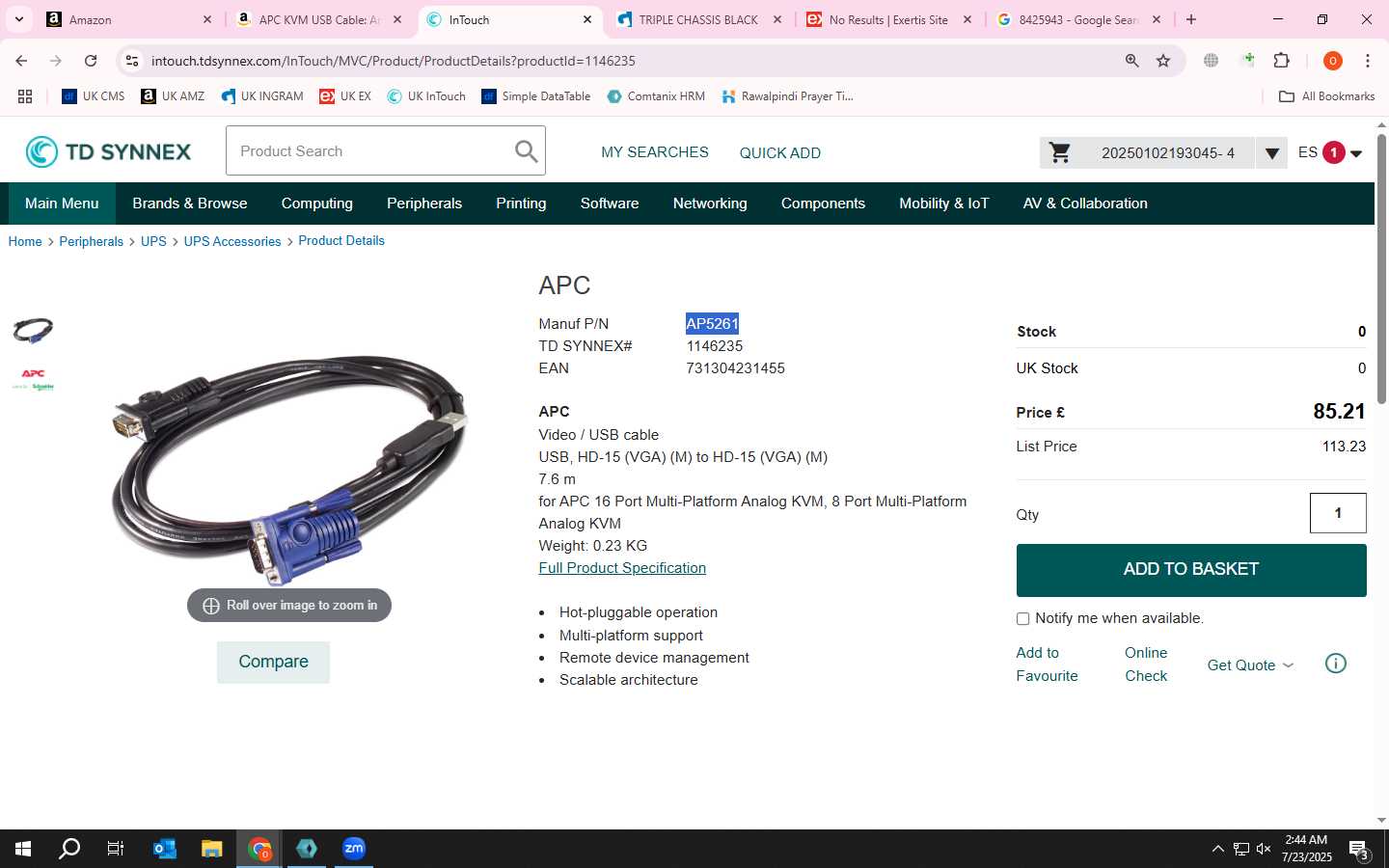1389x868 pixels.
Task: Click the site information icon in address bar
Action: tap(132, 61)
